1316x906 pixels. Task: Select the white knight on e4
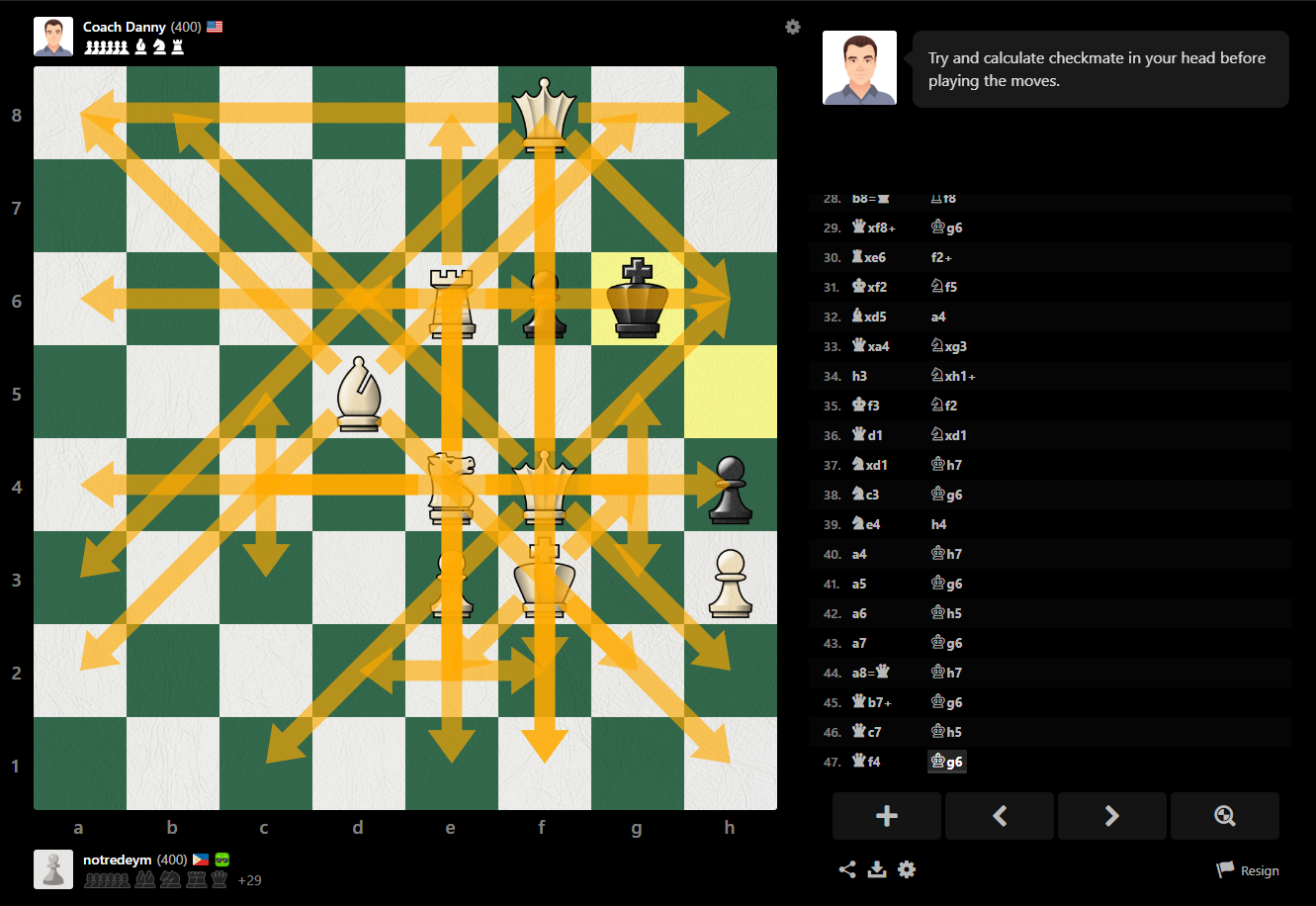pyautogui.click(x=451, y=486)
